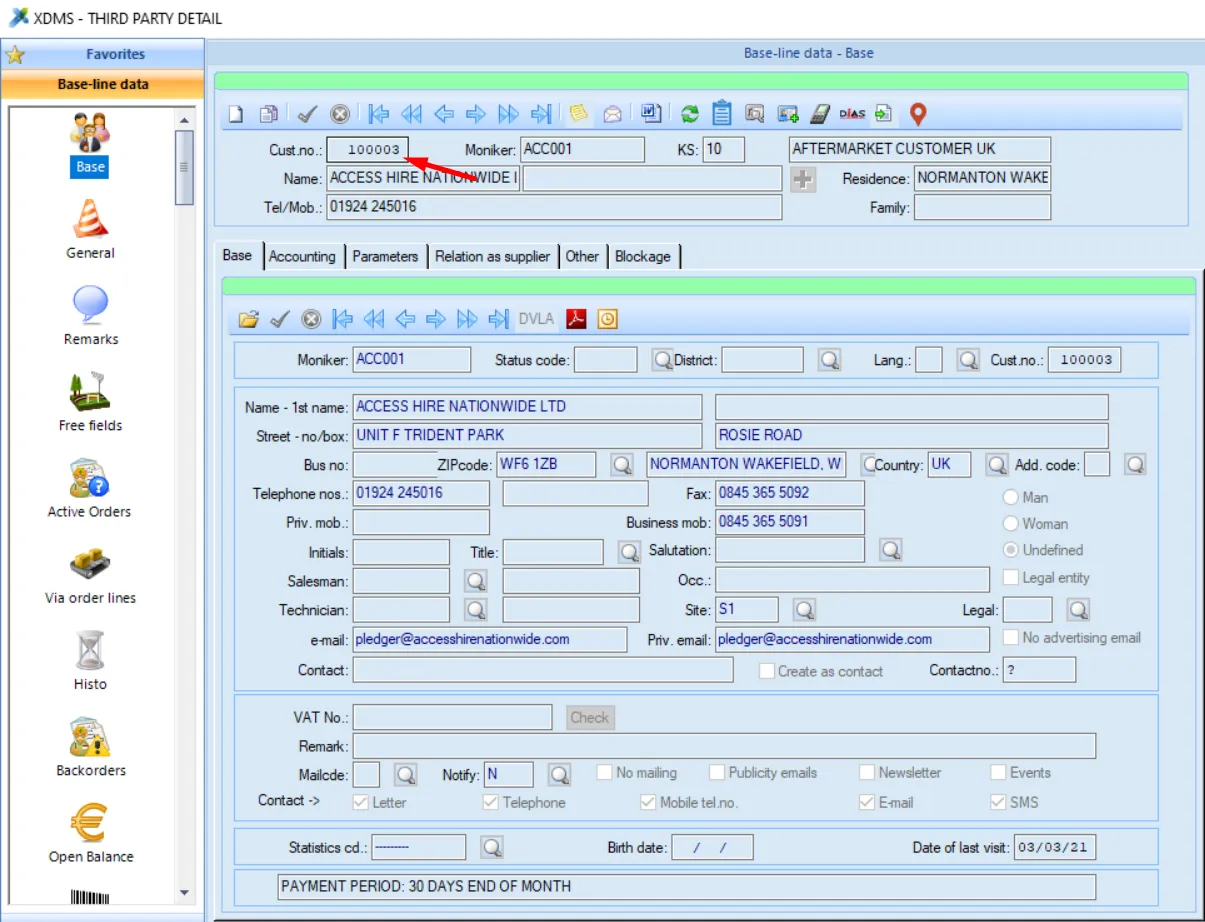Toggle the SMS contact checkbox
The height and width of the screenshot is (922, 1205).
(999, 802)
